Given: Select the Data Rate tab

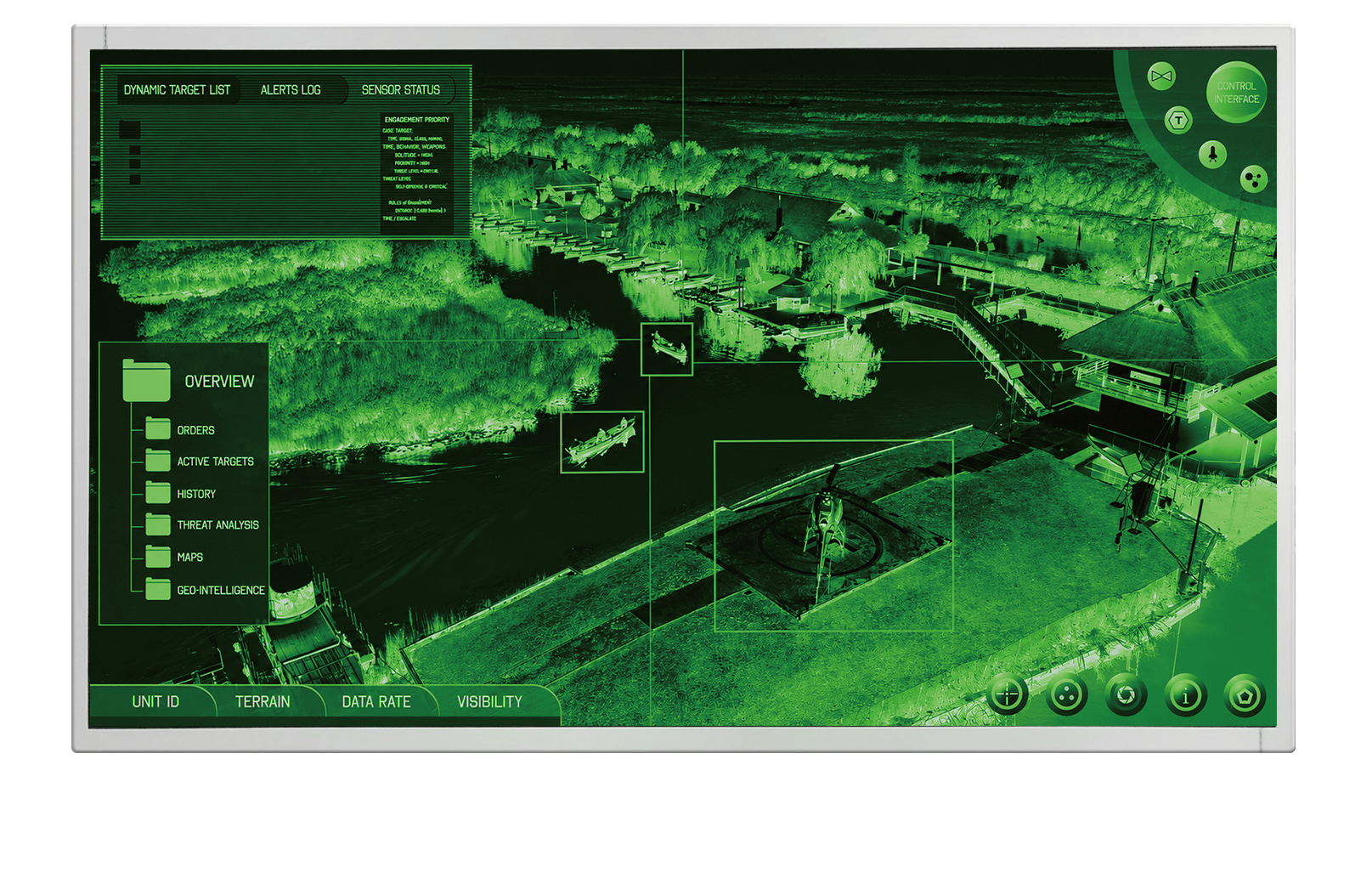Looking at the screenshot, I should pos(376,702).
